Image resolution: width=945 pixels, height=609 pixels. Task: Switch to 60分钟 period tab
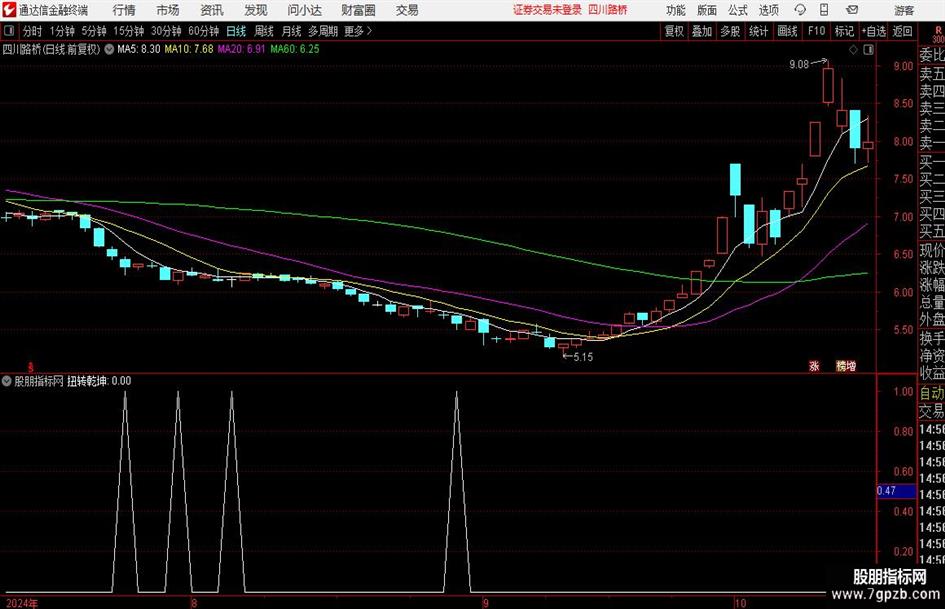coord(204,31)
